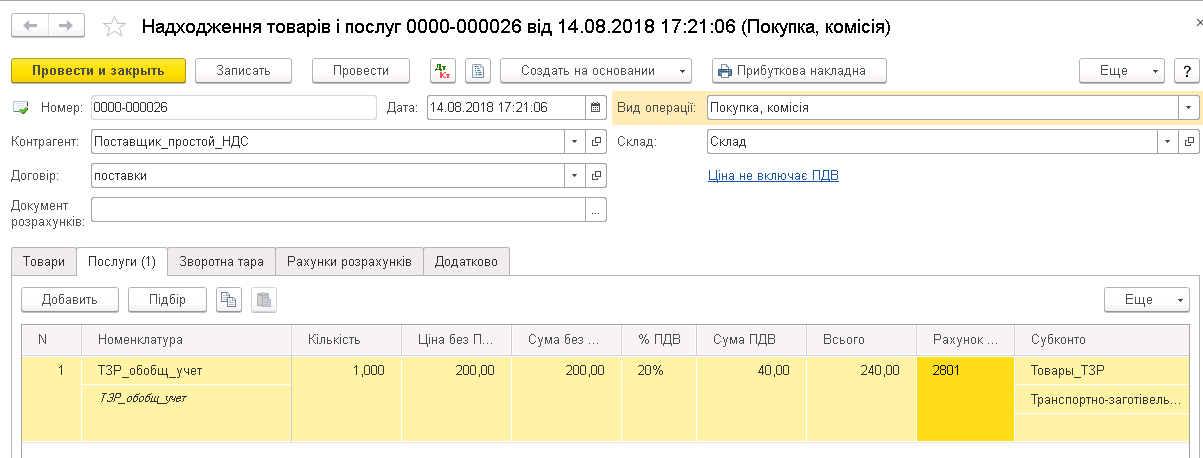Click the document posted status icon
Viewport: 1203px width, 458px height.
pyautogui.click(x=21, y=107)
